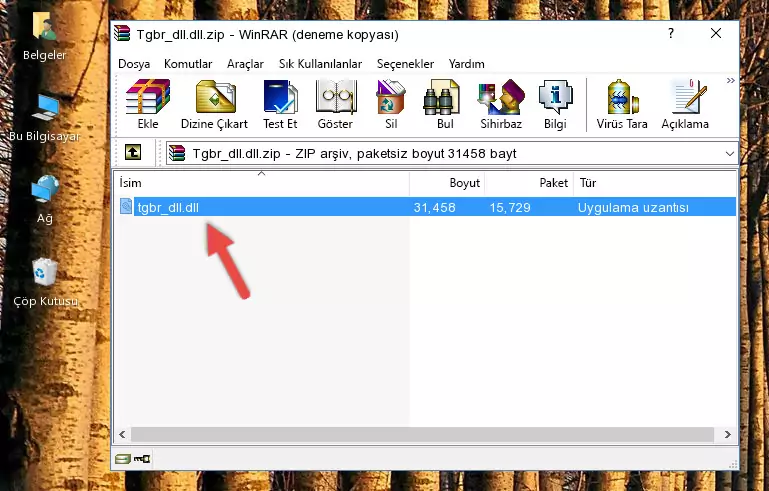Click the Uygulama uzantısı type cell

pyautogui.click(x=633, y=207)
